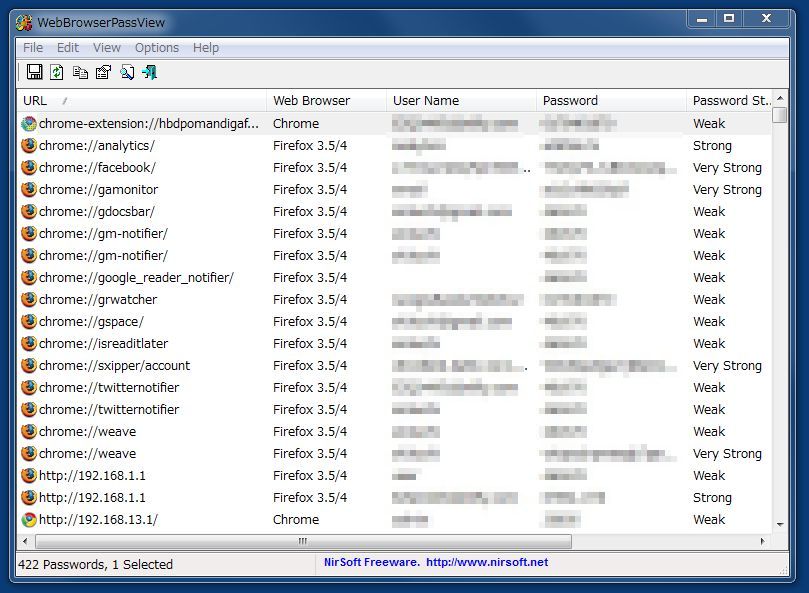
Task: Click the Firefox icon next to chrome://google_reader_notifier/
Action: (x=29, y=278)
